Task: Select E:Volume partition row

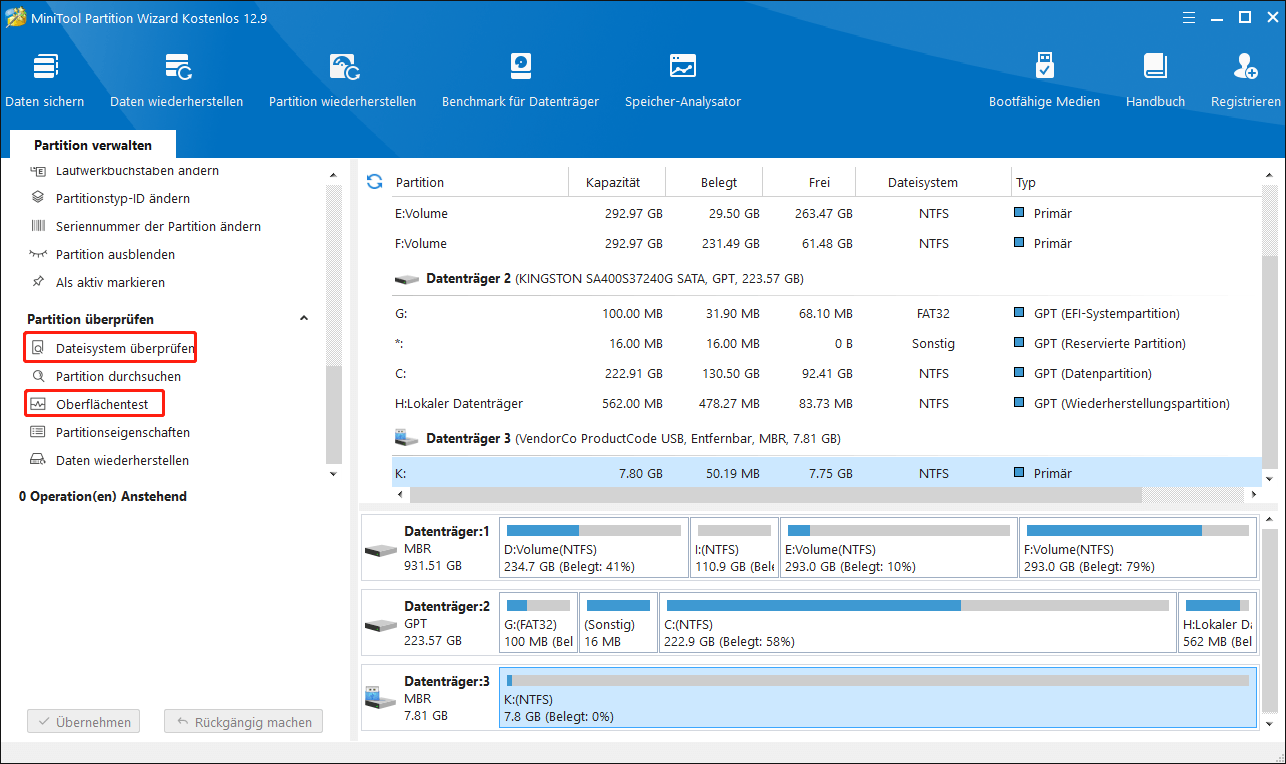Action: 825,213
